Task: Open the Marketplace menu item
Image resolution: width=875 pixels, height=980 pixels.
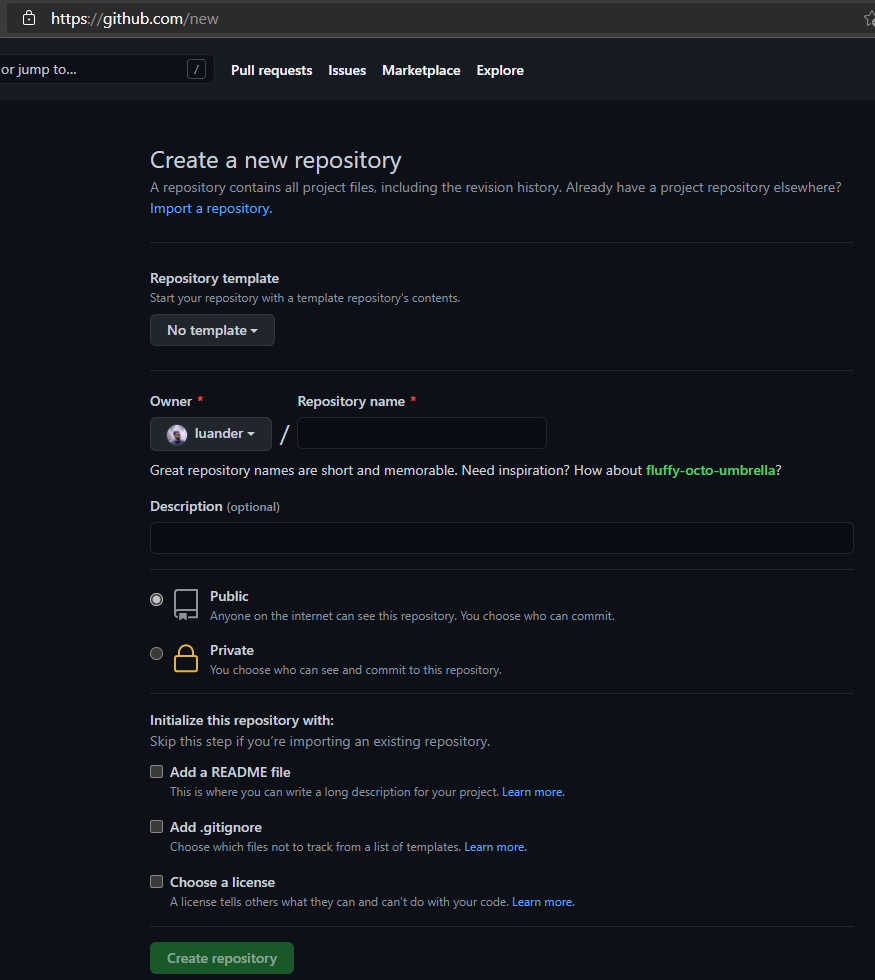Action: coord(421,70)
